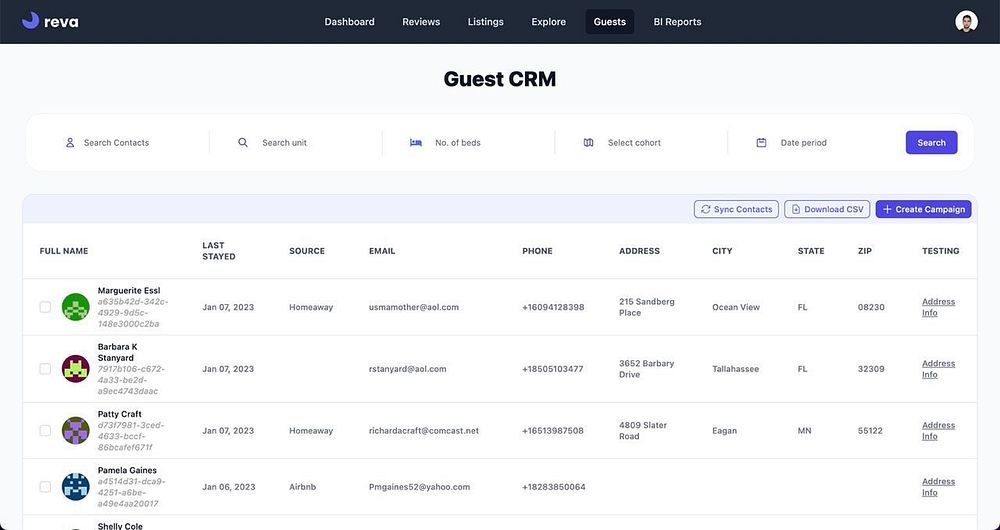
Task: Click the purple Search button
Action: (931, 143)
